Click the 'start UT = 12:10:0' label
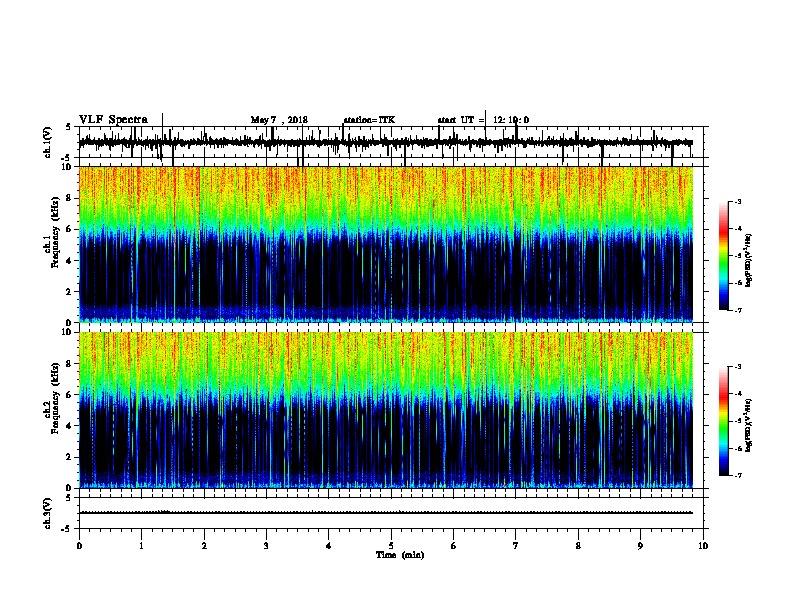Viewport: 792px width, 612px height. coord(483,120)
